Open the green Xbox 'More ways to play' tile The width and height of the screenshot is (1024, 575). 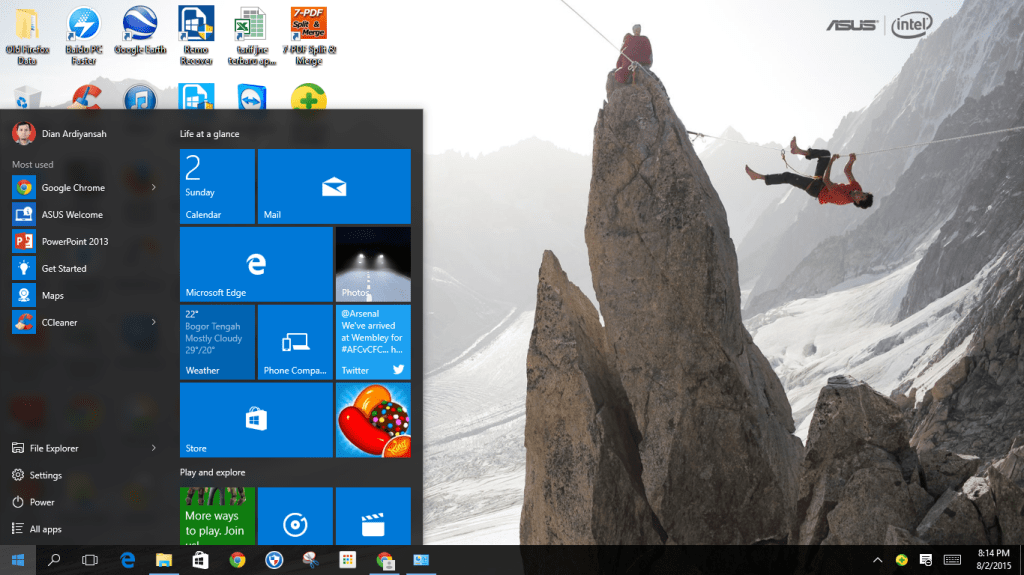[217, 516]
